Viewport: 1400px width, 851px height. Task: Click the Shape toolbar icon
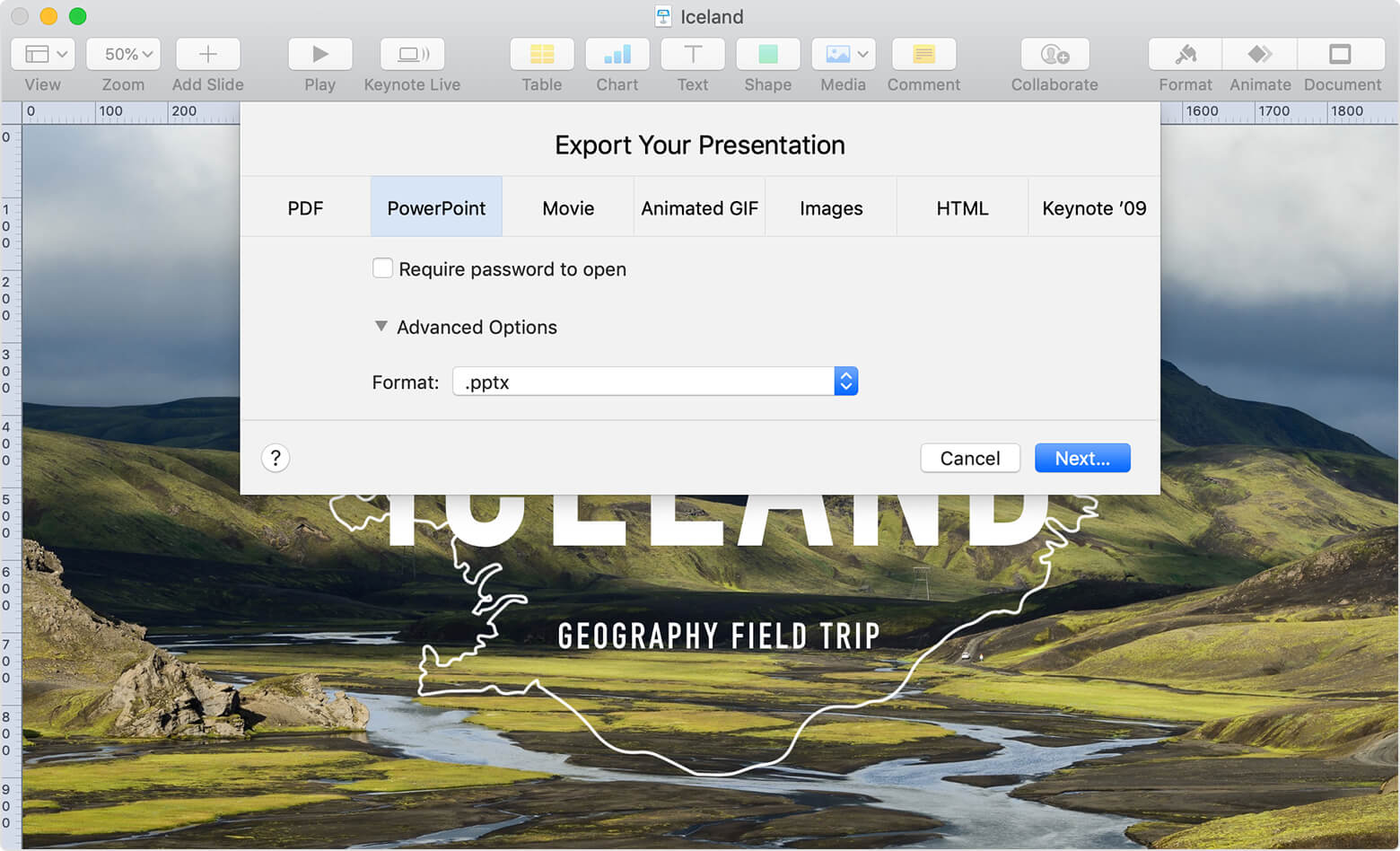coord(767,55)
